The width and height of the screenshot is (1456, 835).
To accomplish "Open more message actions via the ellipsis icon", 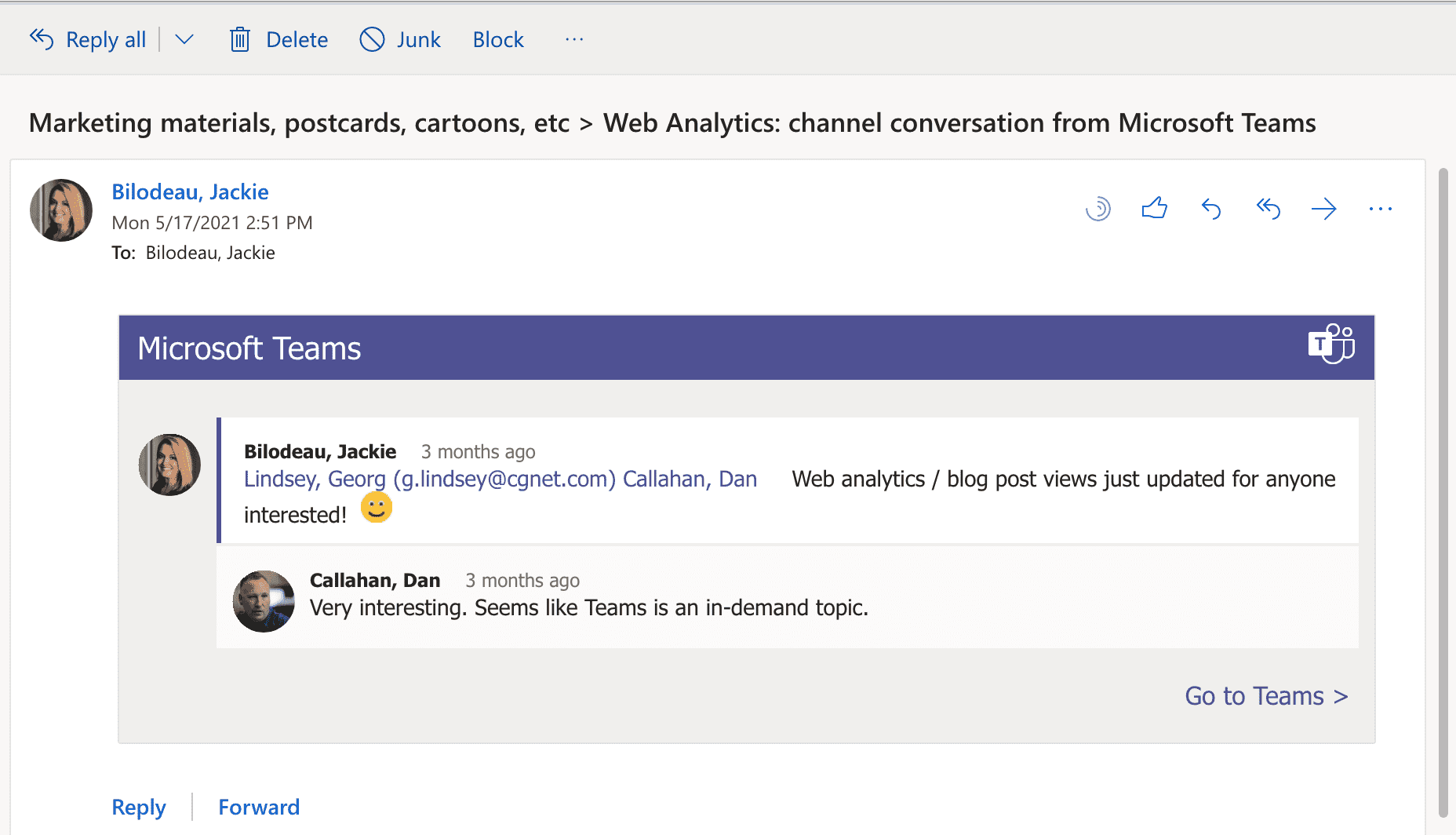I will (x=1381, y=208).
